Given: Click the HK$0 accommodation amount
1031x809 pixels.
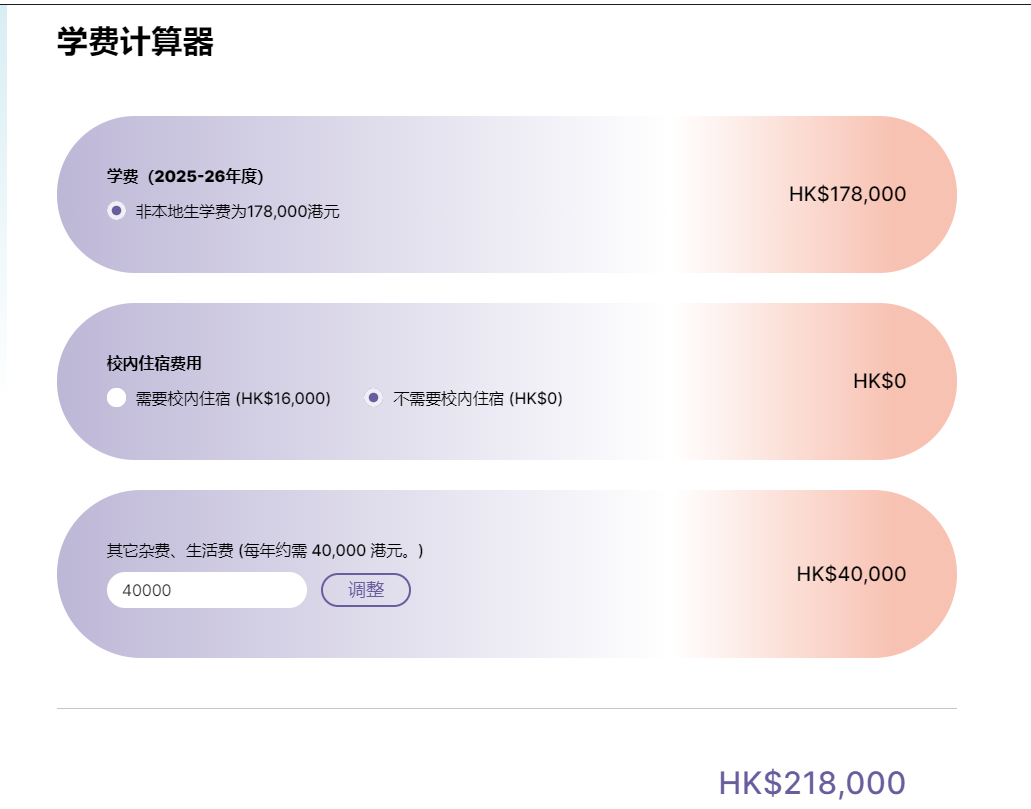Looking at the screenshot, I should 879,381.
